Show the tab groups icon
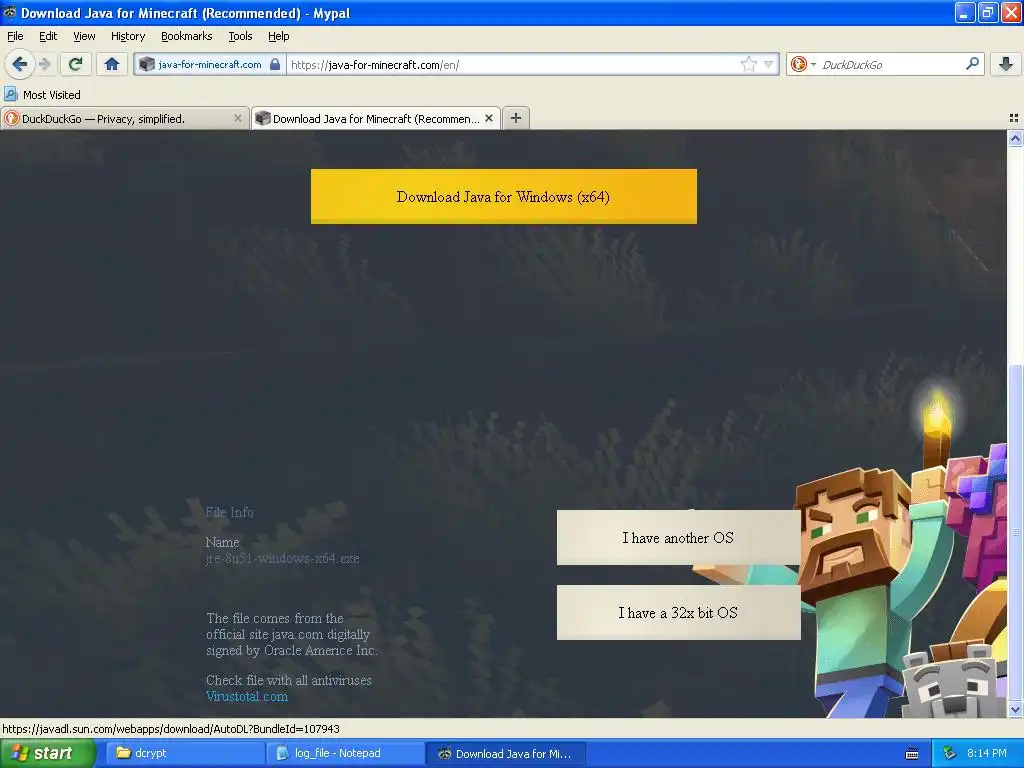Image resolution: width=1024 pixels, height=768 pixels. pos(1014,118)
